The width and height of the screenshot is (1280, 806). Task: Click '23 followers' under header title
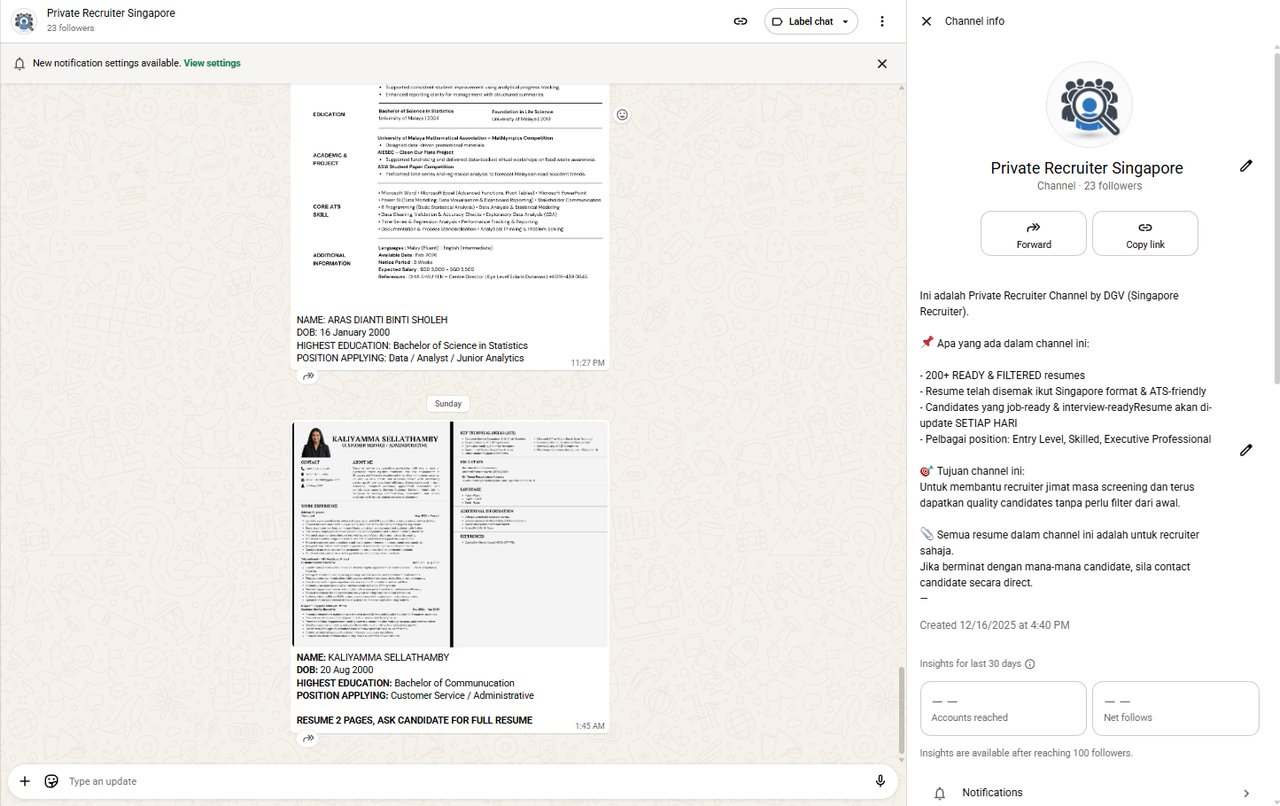71,28
